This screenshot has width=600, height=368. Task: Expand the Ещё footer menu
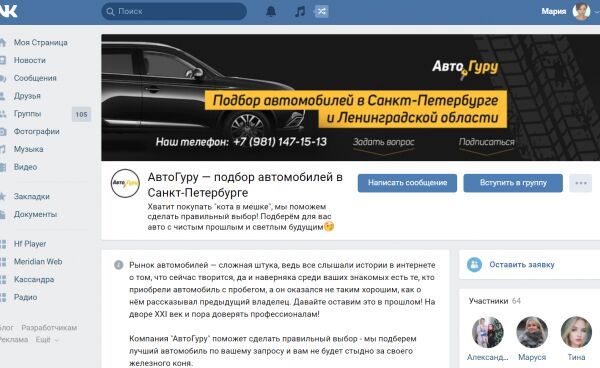click(x=47, y=339)
